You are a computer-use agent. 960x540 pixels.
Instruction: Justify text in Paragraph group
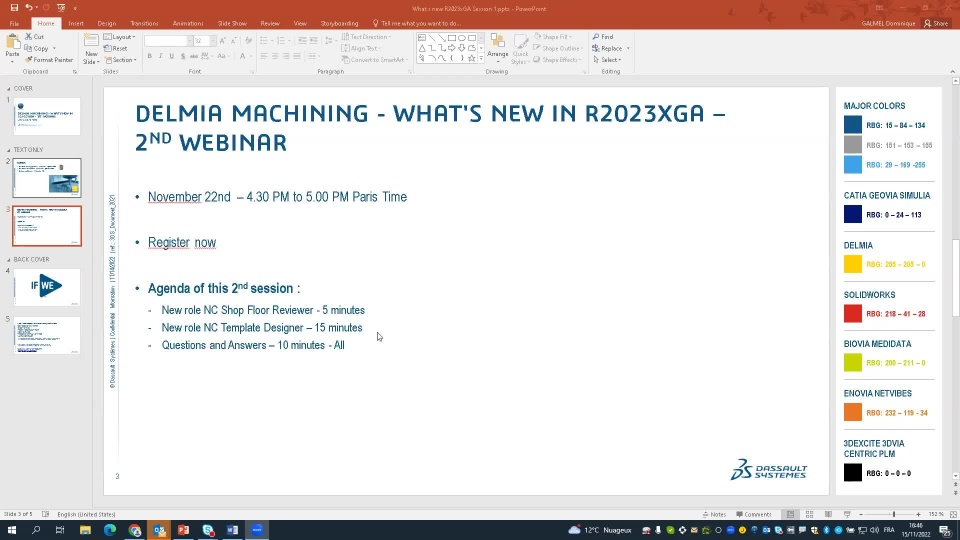pyautogui.click(x=297, y=56)
